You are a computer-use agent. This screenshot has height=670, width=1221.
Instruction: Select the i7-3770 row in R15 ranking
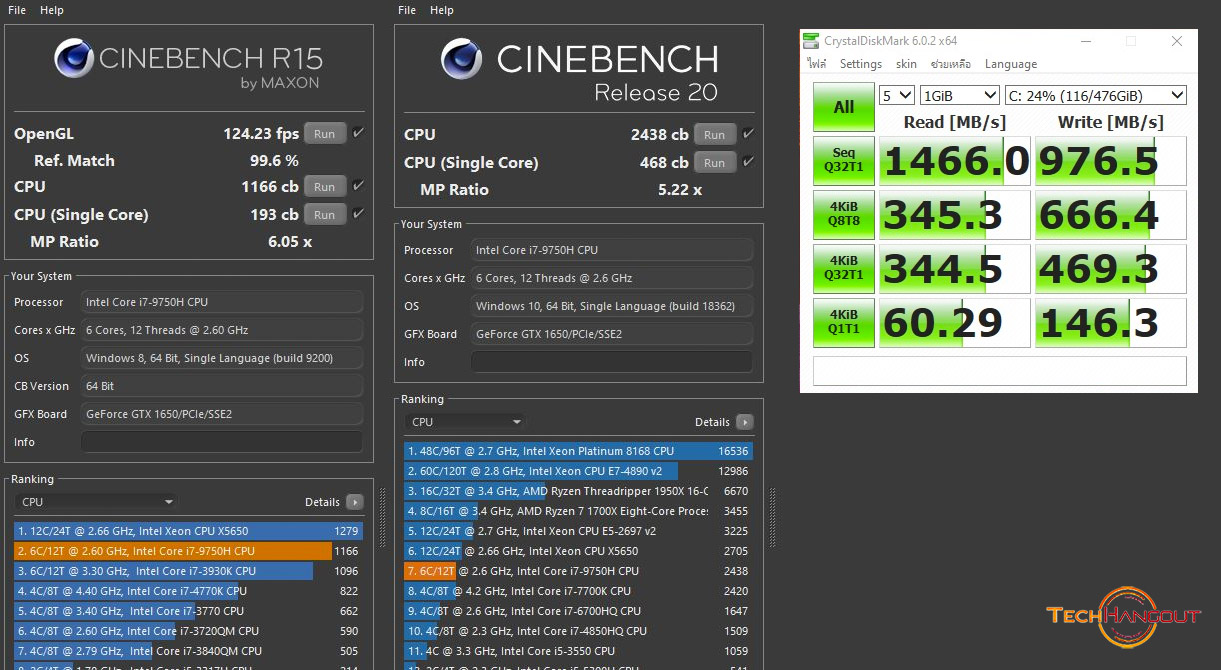(188, 611)
